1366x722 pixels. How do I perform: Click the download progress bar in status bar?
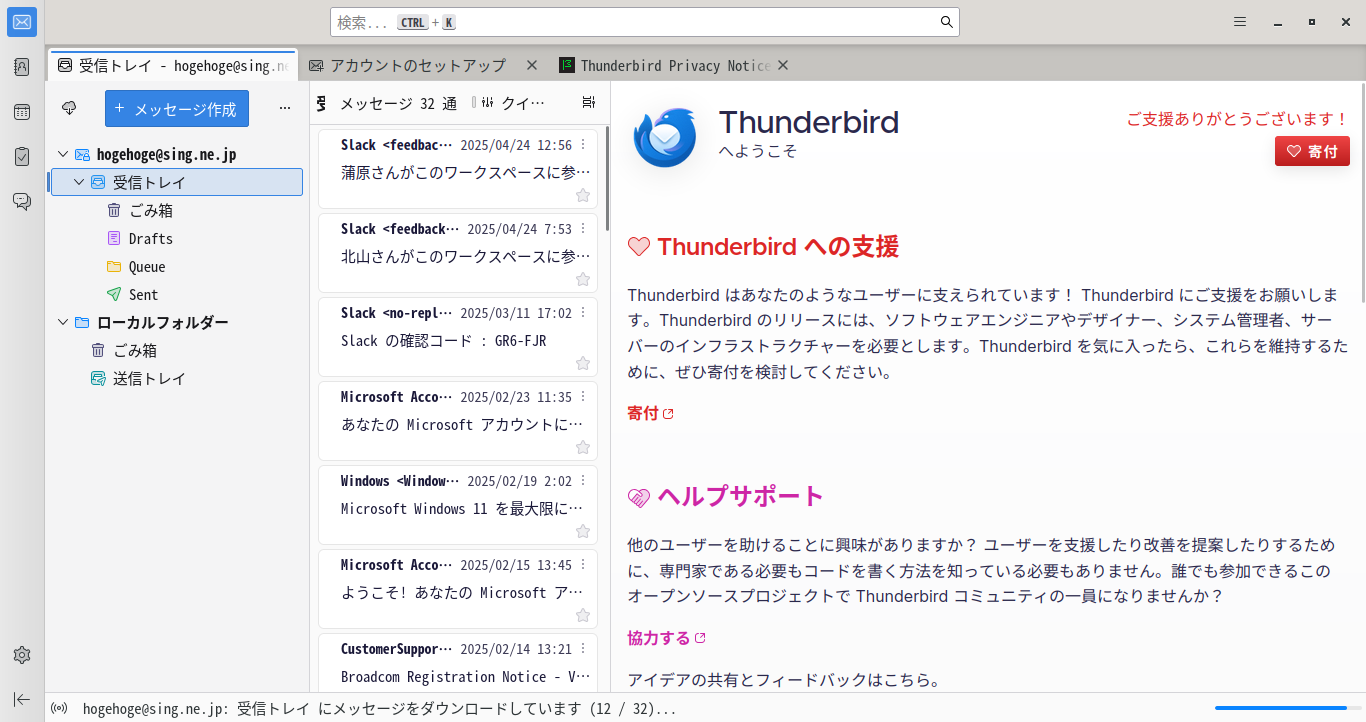(1286, 708)
